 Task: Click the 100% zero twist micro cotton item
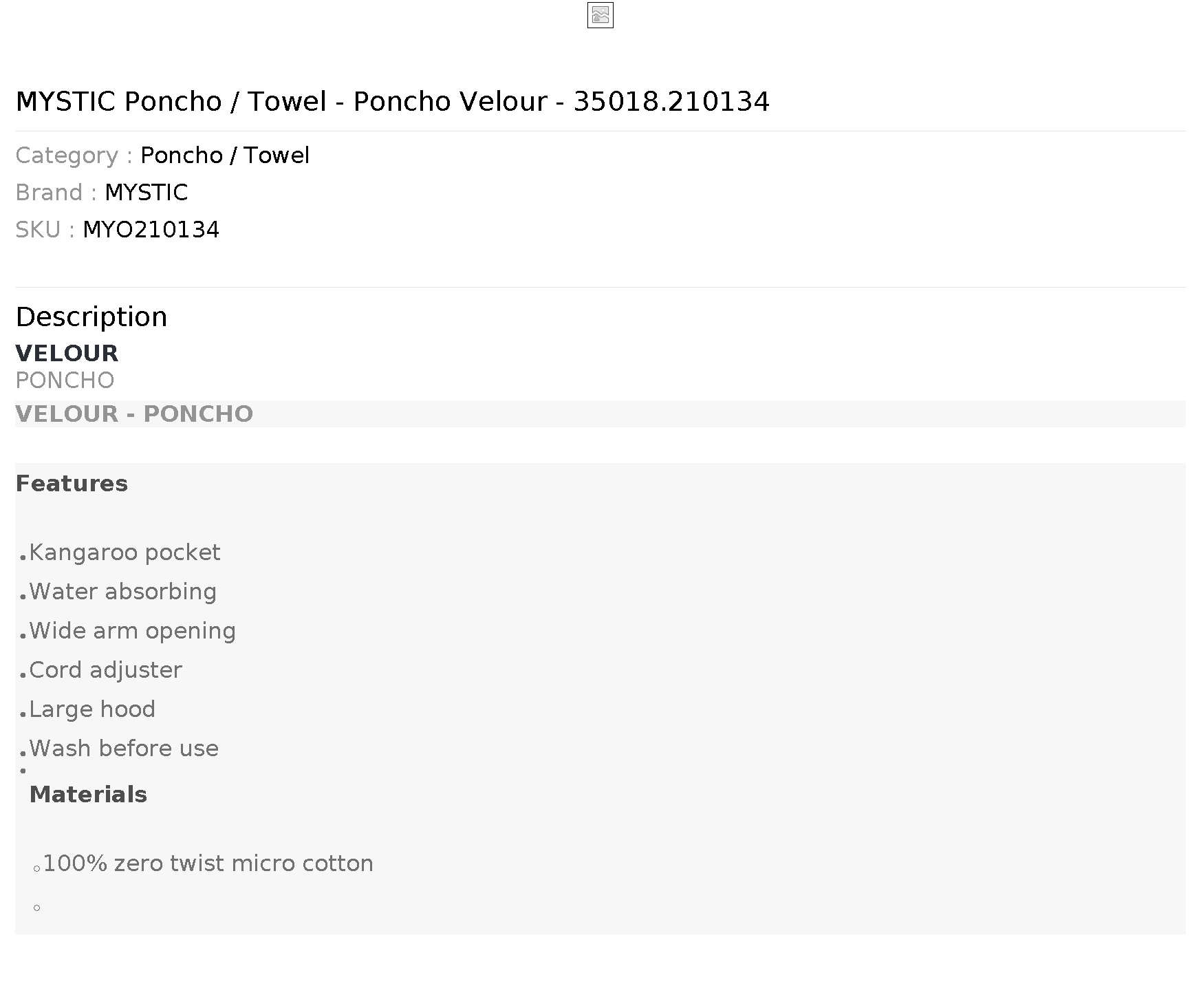point(208,864)
